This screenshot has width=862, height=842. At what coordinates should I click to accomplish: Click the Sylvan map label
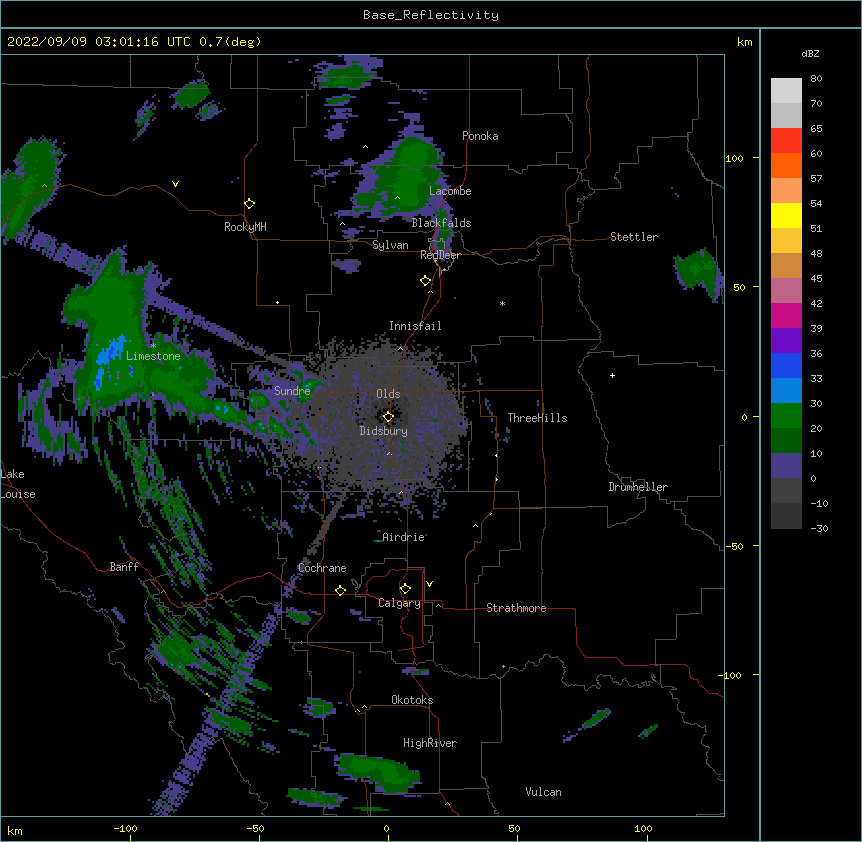coord(390,245)
